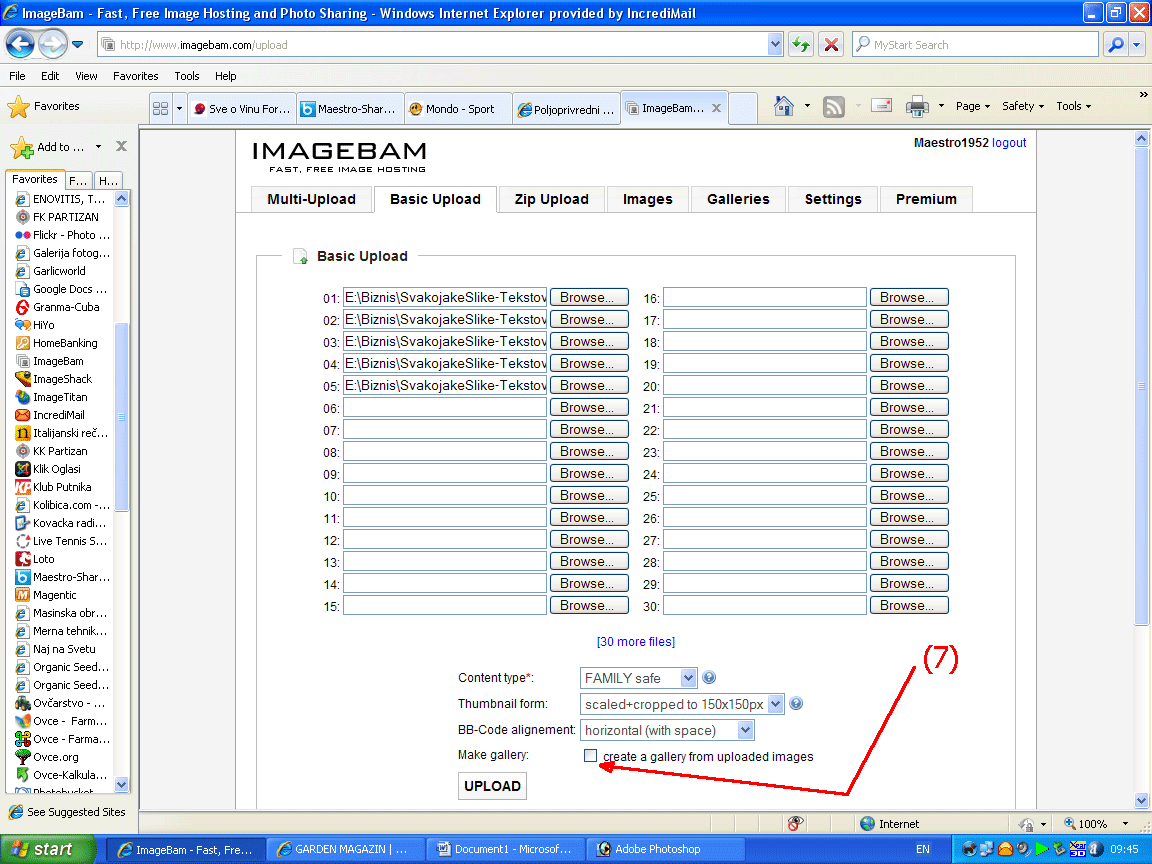Click the Windows start button
This screenshot has width=1152, height=864.
pos(48,849)
